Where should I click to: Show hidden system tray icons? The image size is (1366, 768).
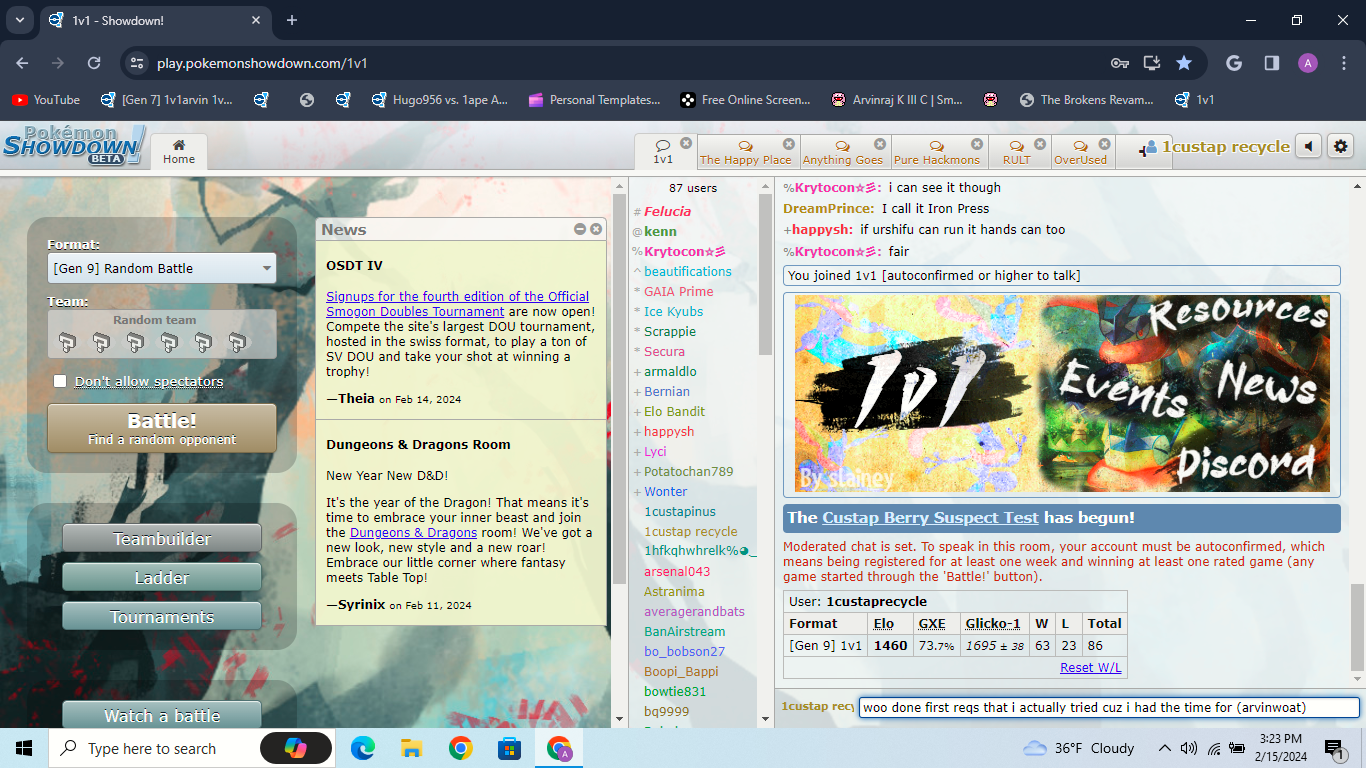(1164, 748)
